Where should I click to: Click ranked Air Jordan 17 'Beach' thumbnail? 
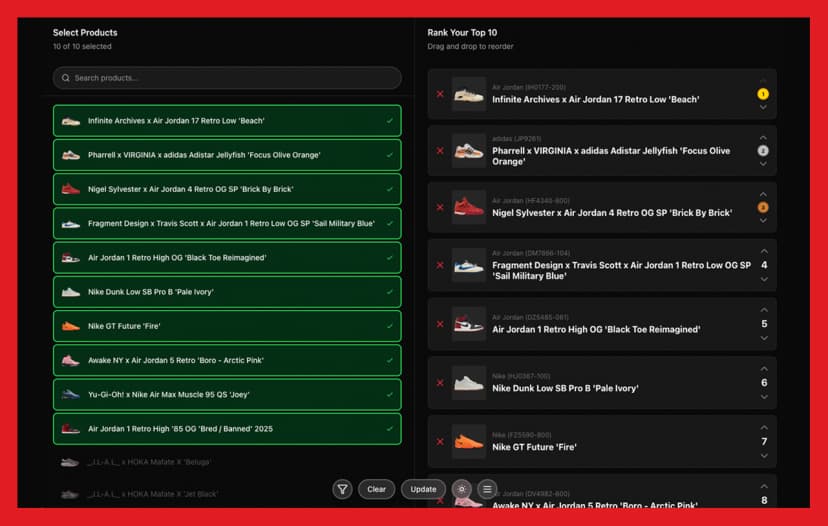tap(469, 94)
